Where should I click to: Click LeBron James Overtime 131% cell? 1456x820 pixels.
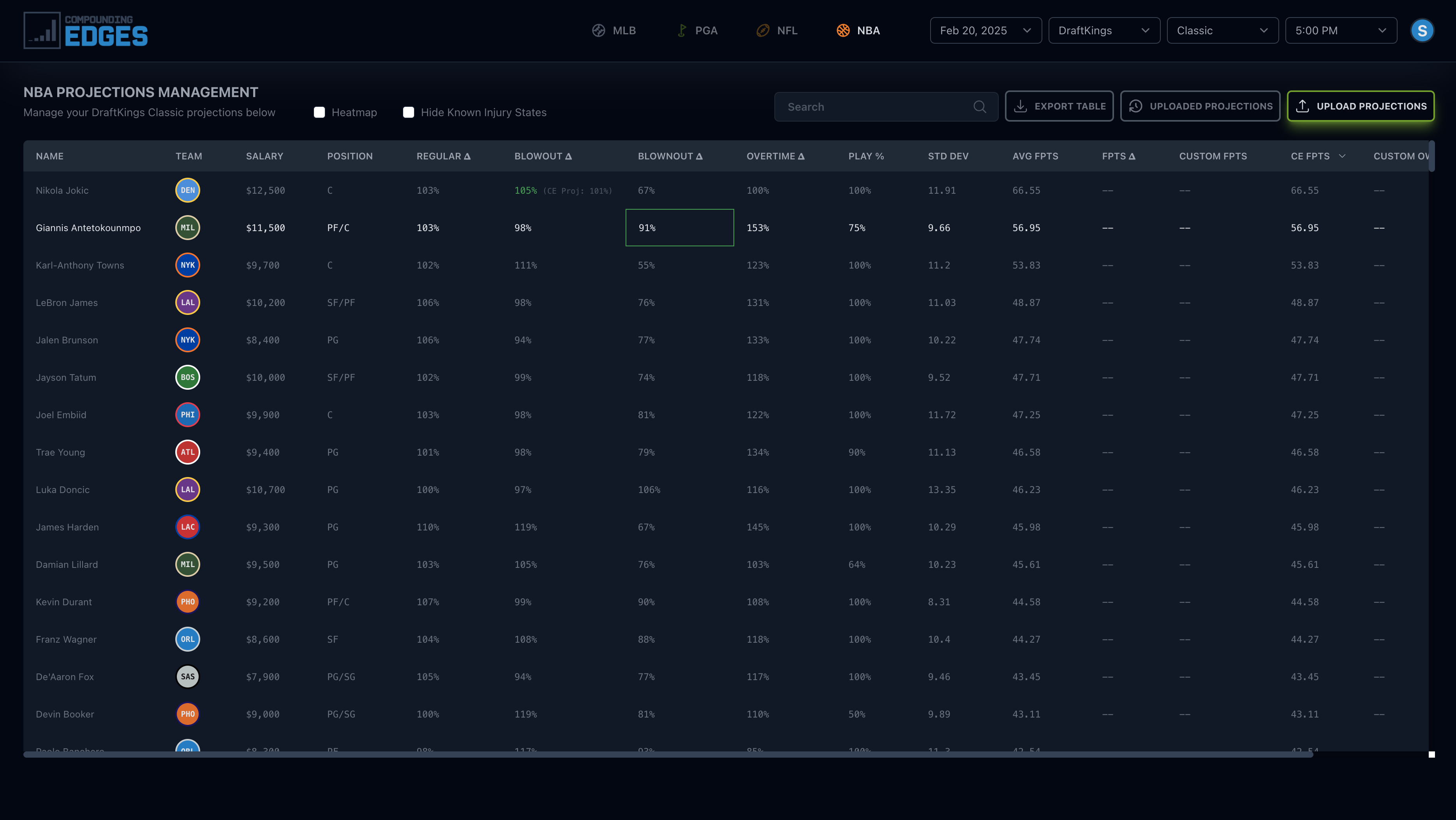pos(758,302)
